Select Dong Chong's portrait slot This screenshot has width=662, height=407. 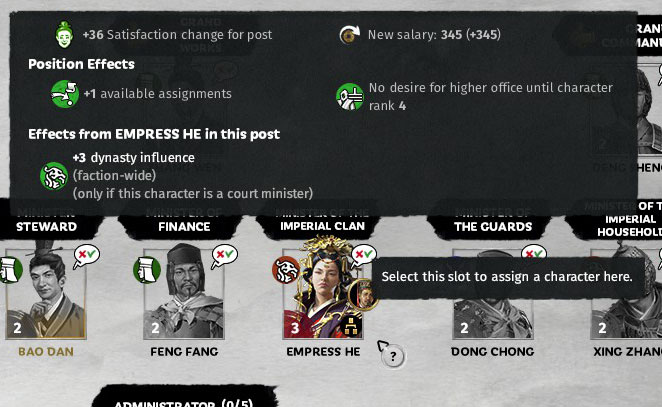pos(493,293)
